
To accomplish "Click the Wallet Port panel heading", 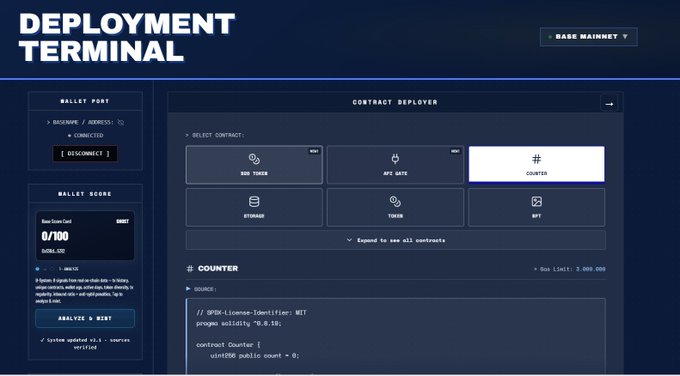I will [x=85, y=101].
